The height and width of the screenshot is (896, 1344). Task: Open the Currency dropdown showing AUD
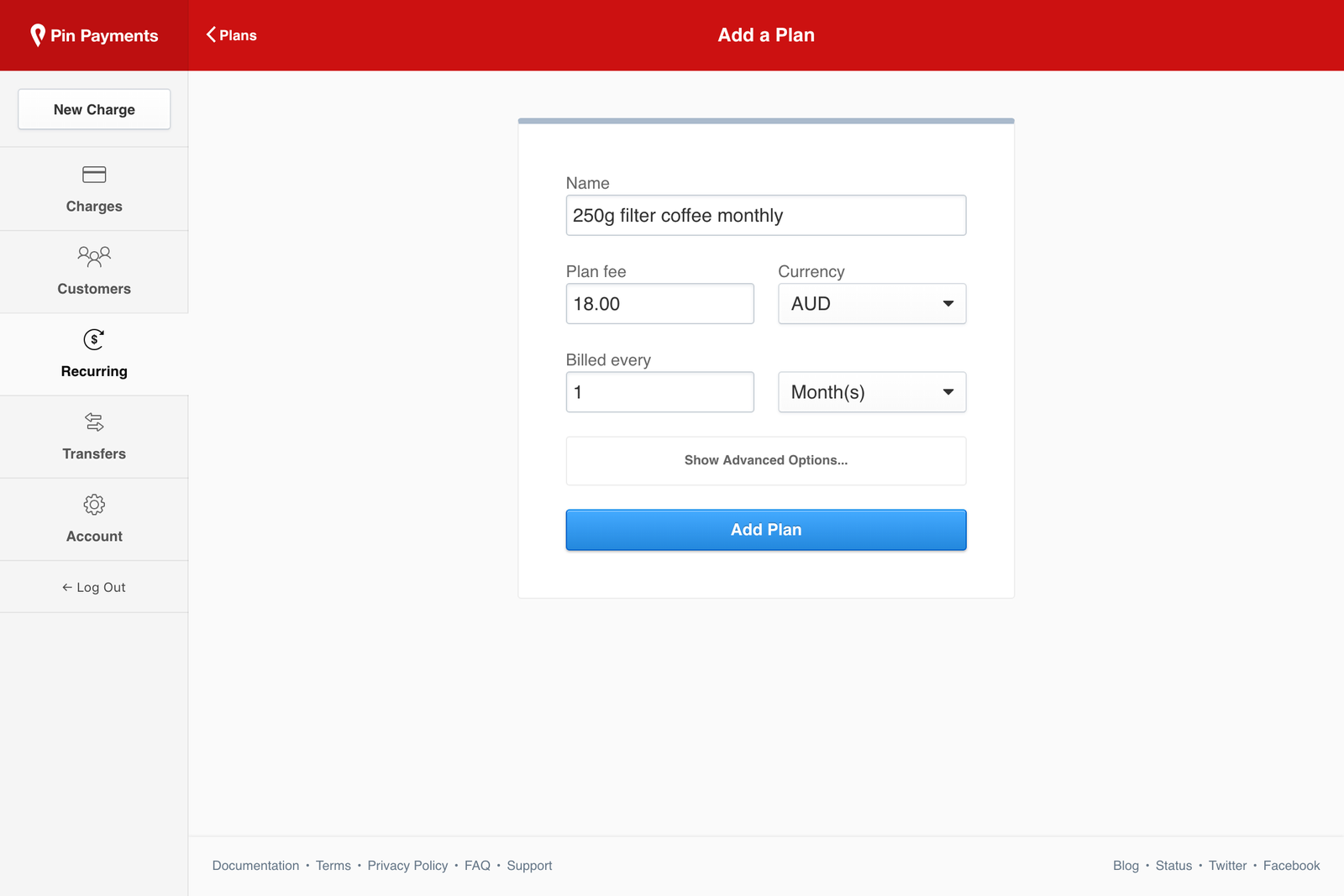(x=871, y=304)
